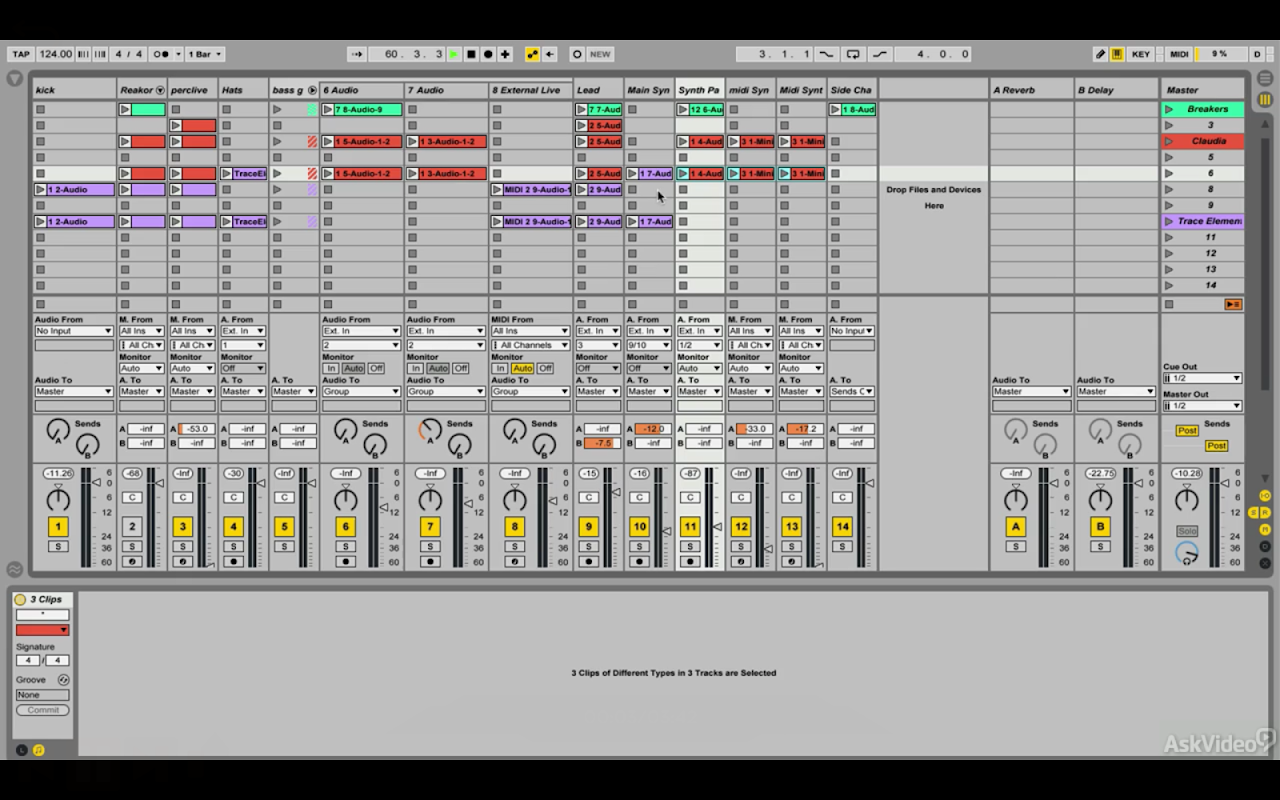Image resolution: width=1280 pixels, height=800 pixels.
Task: Open kick track Audio From dropdown
Action: tap(74, 331)
